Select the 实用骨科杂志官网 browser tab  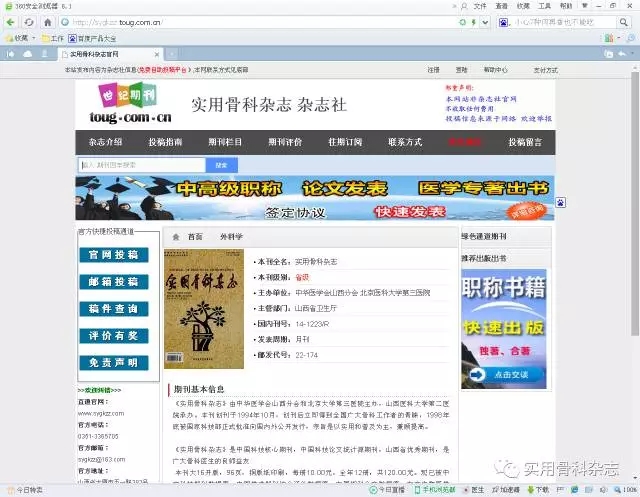(110, 54)
